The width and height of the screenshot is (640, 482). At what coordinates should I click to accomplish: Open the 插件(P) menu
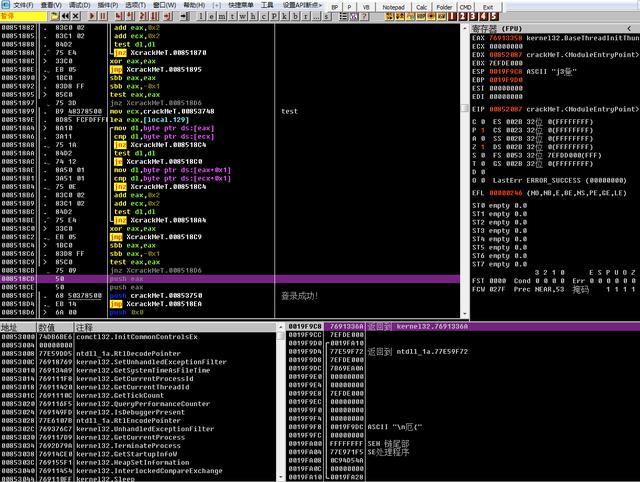pyautogui.click(x=106, y=5)
